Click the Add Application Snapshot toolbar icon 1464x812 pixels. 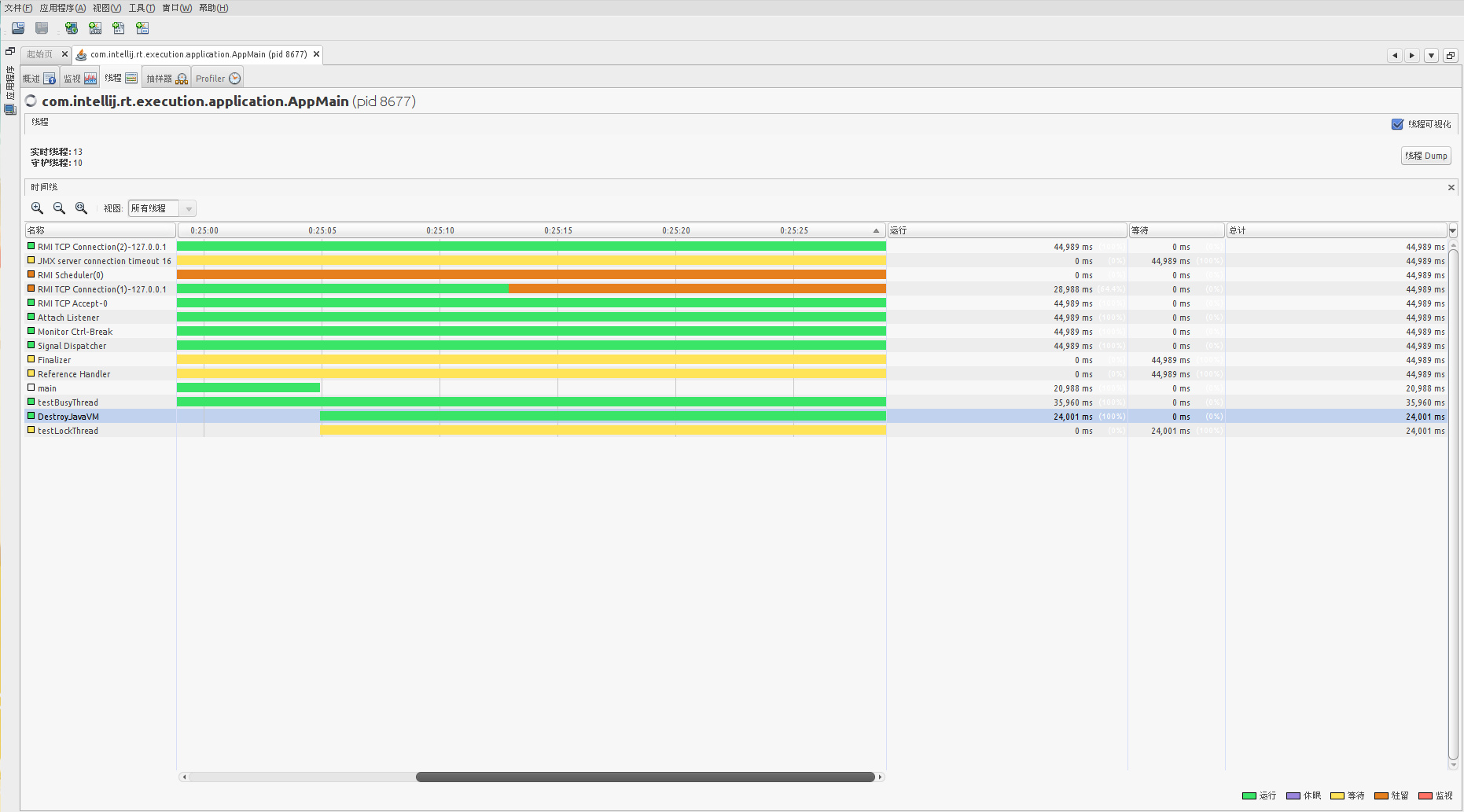click(142, 28)
